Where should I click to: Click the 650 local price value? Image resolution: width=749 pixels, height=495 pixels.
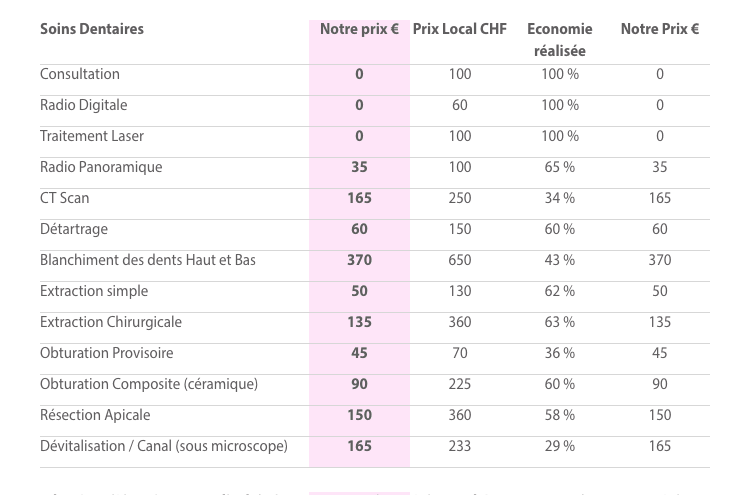460,260
